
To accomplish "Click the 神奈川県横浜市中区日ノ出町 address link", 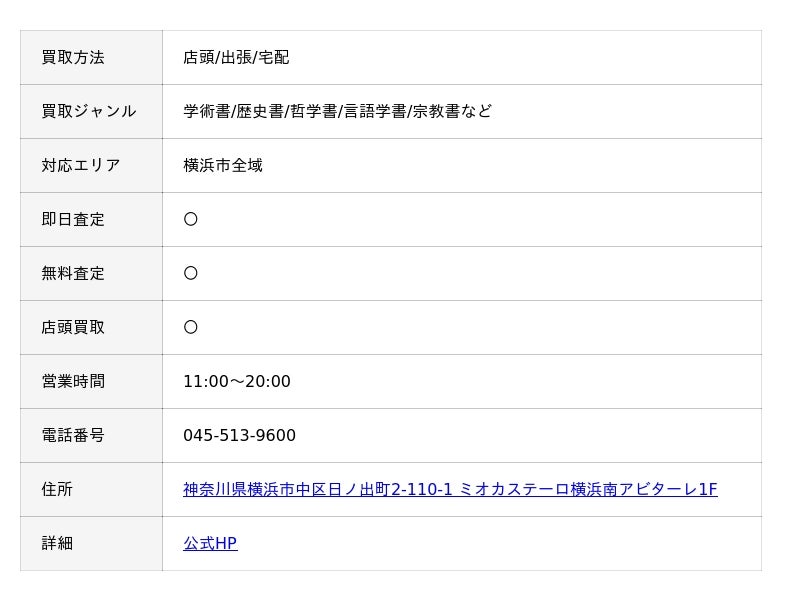I will 450,489.
